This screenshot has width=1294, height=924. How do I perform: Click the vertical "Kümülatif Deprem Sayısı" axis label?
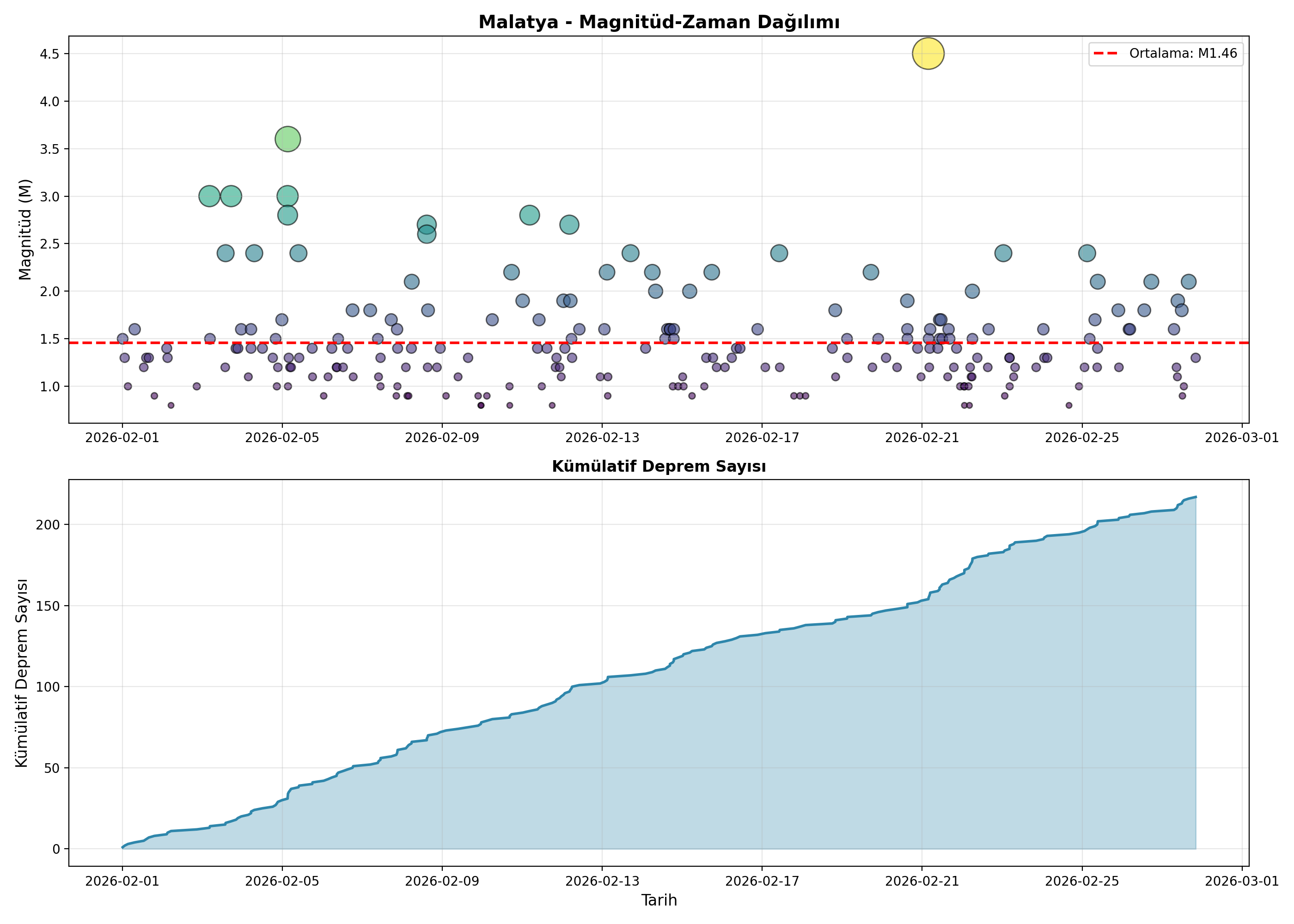(x=22, y=673)
